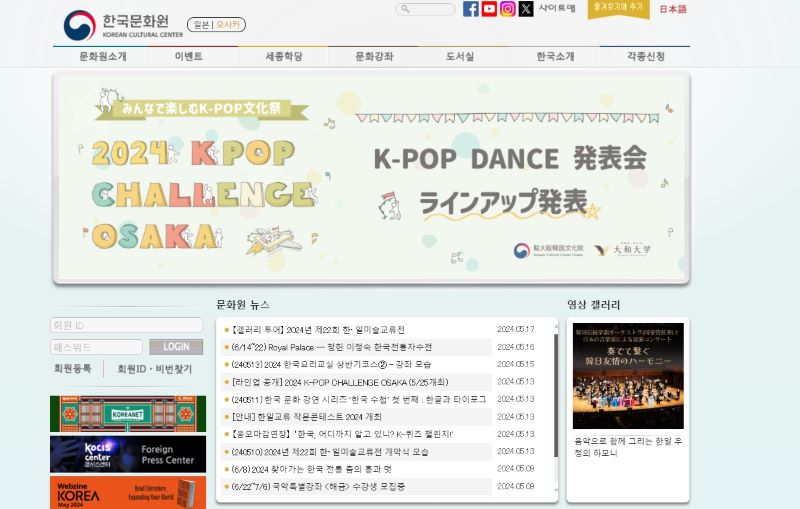Viewport: 800px width, 509px height.
Task: Open the 한국소개 menu
Action: pyautogui.click(x=555, y=56)
